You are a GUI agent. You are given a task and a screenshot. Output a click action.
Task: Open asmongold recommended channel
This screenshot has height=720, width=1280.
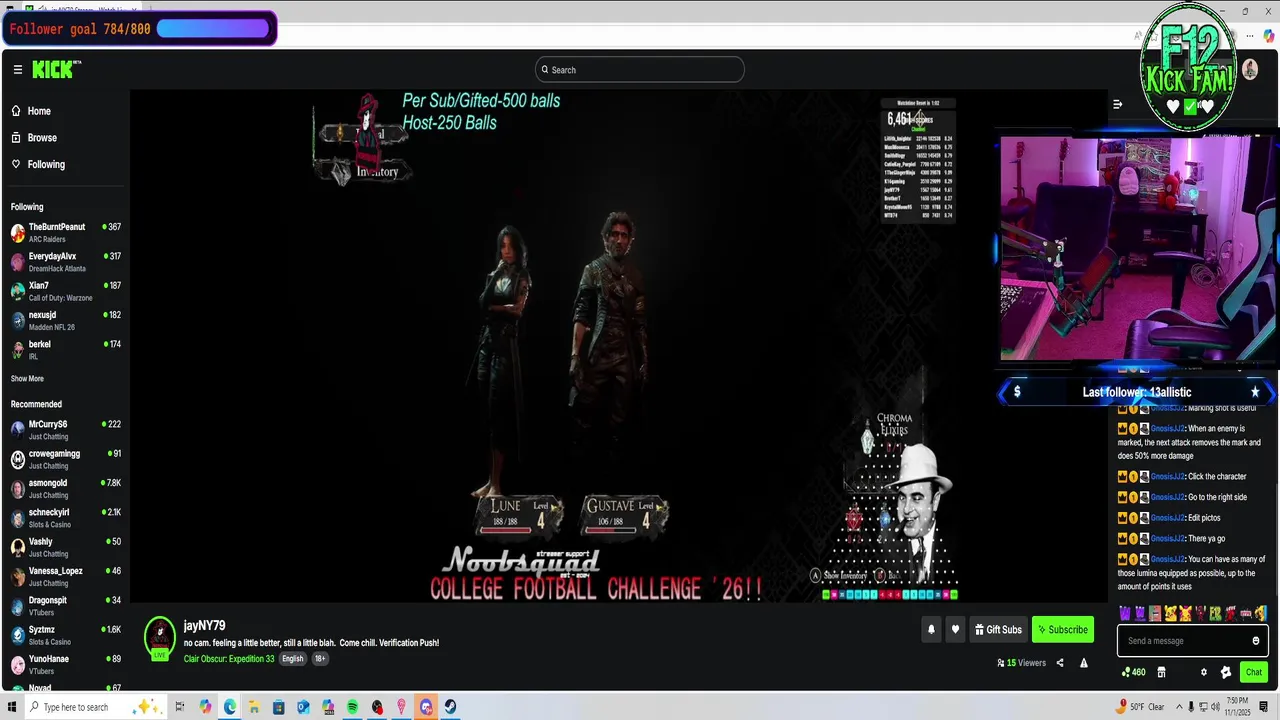[x=65, y=488]
